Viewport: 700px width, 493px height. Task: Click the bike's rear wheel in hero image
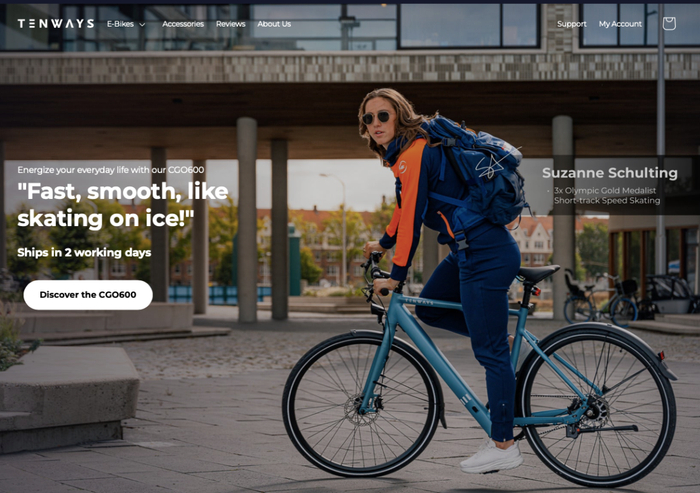(596, 405)
